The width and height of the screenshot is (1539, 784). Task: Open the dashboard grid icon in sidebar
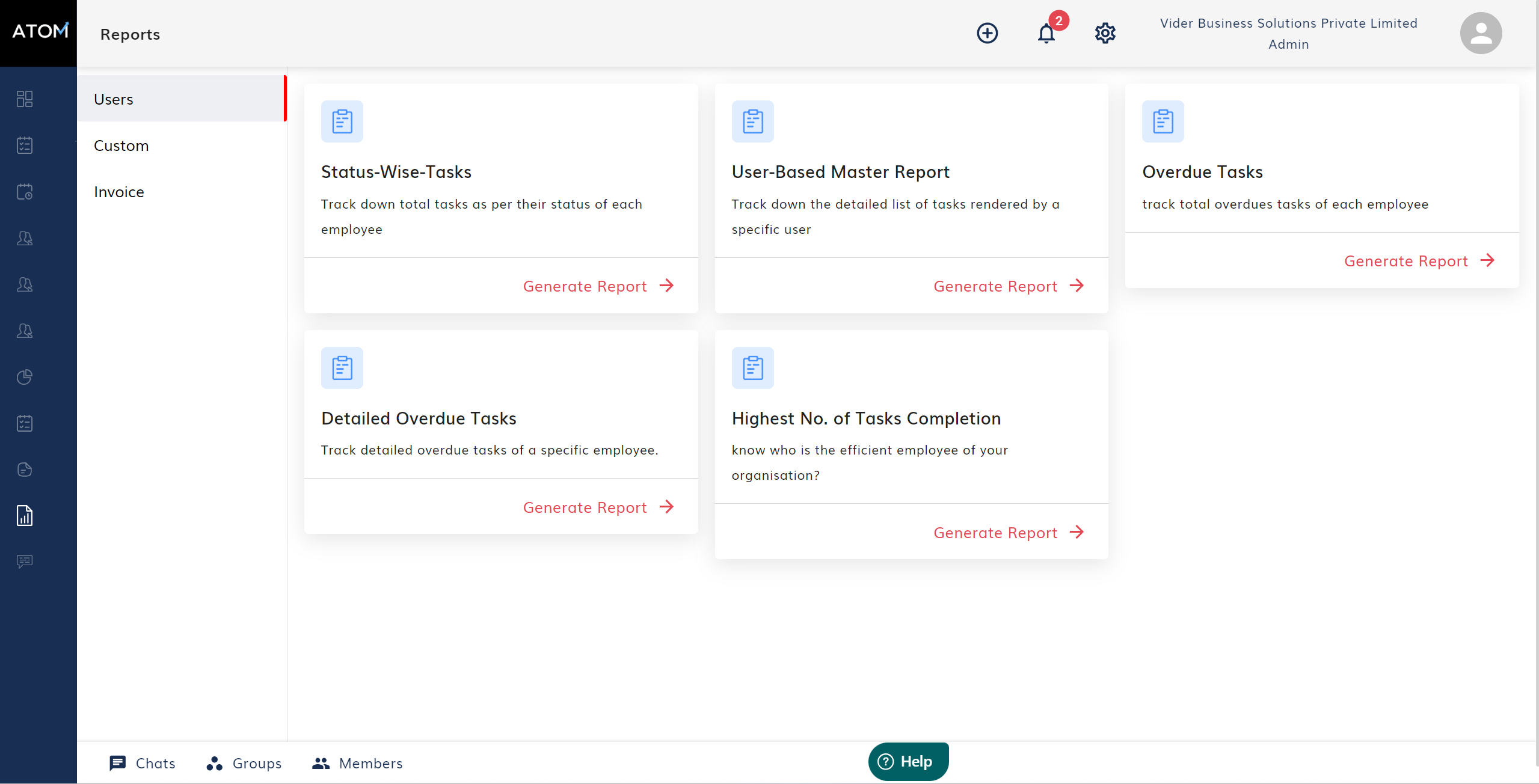[25, 99]
